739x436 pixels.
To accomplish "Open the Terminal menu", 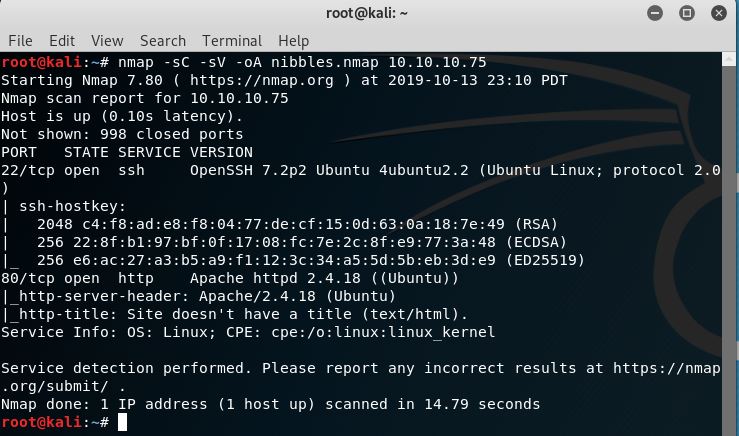I will click(x=232, y=41).
